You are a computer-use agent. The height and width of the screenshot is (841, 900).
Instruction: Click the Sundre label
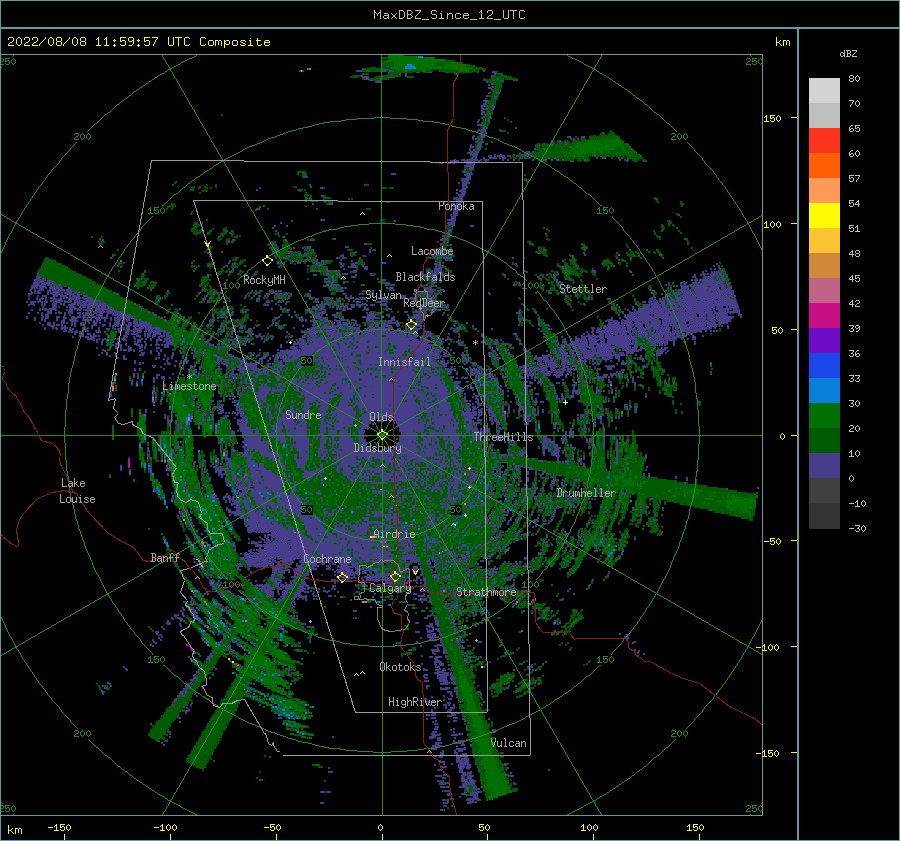pyautogui.click(x=303, y=414)
